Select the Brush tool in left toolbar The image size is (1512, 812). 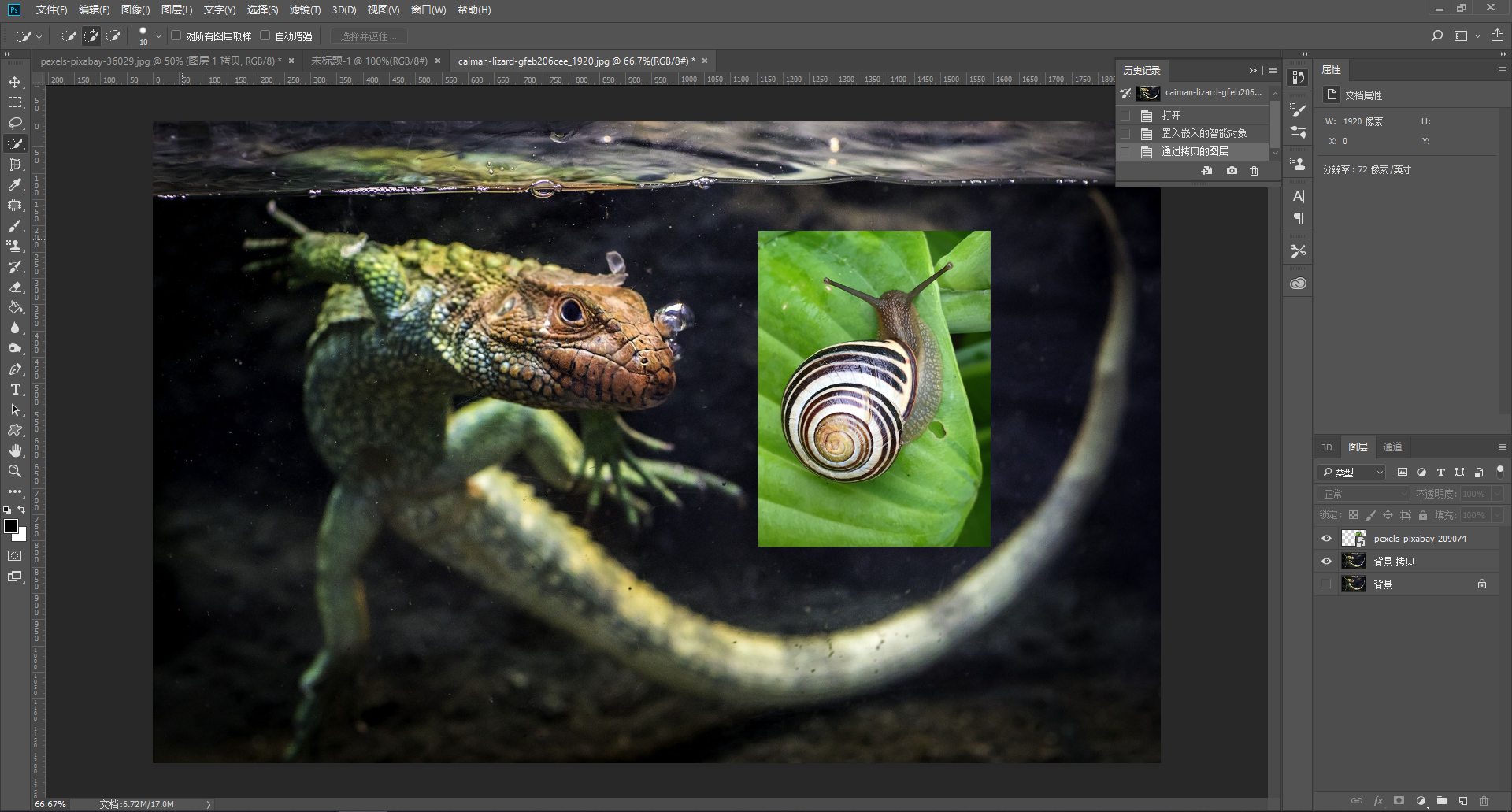click(x=15, y=225)
